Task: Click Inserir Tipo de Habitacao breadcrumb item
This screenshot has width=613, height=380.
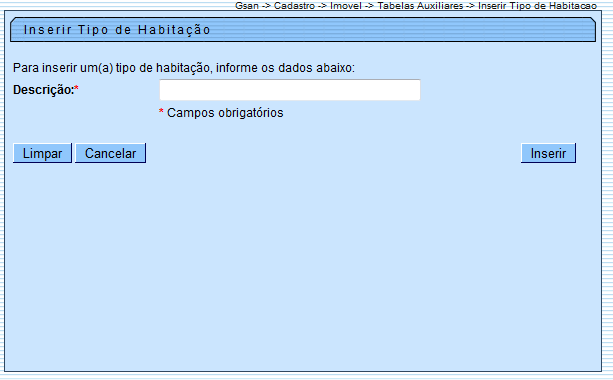Action: tap(537, 6)
